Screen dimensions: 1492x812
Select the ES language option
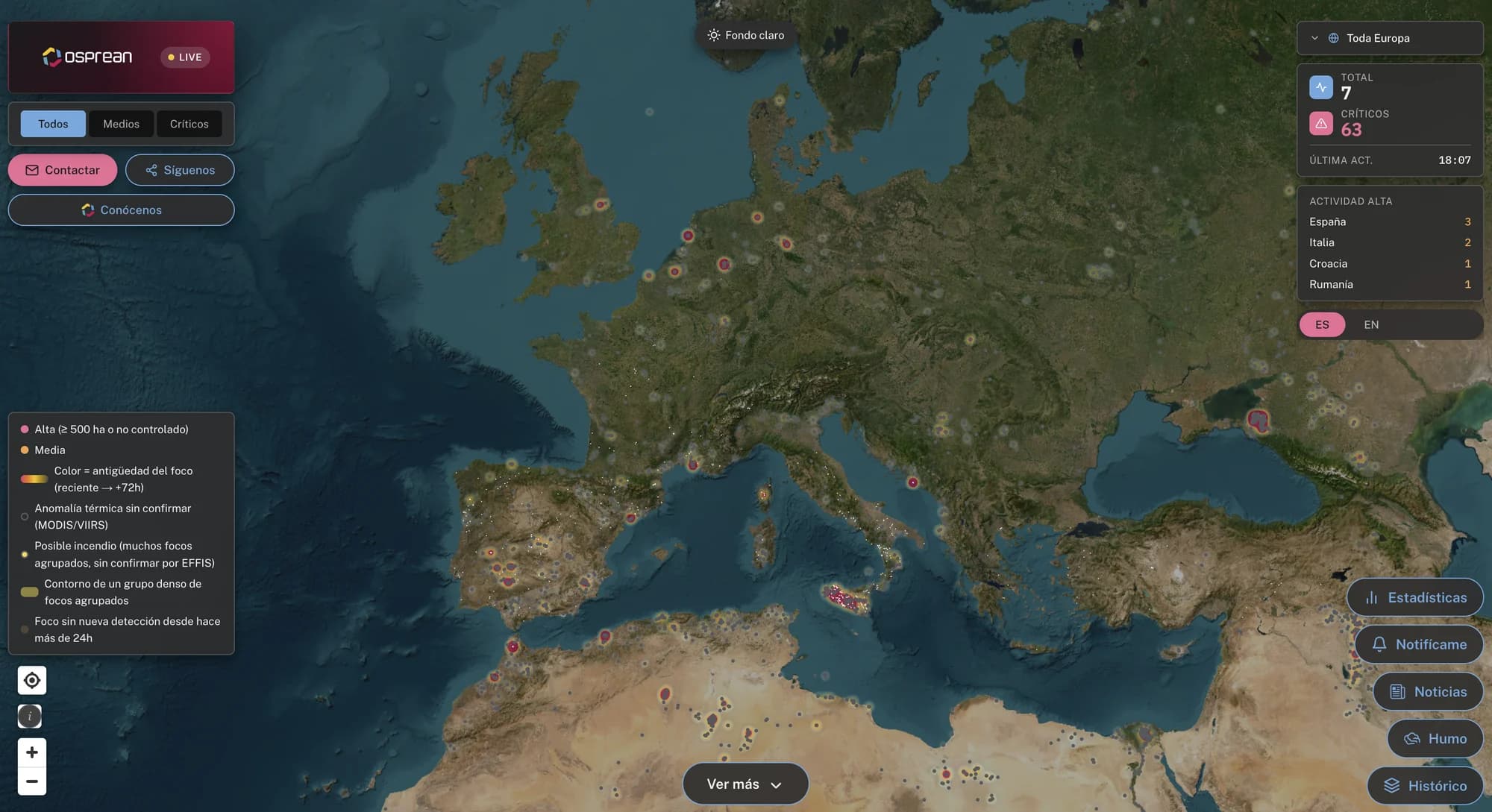[x=1322, y=324]
